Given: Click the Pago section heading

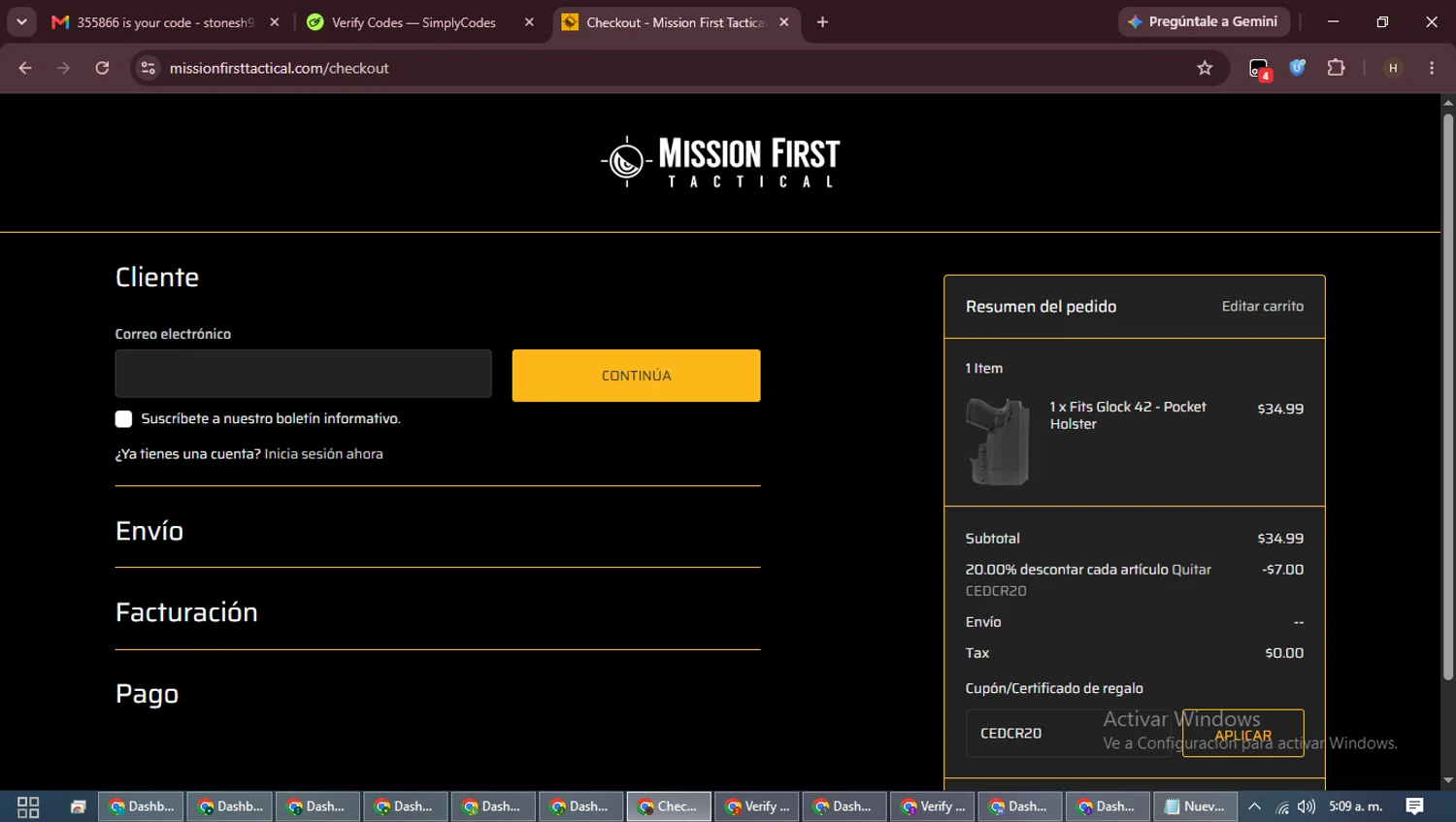Looking at the screenshot, I should 147,694.
